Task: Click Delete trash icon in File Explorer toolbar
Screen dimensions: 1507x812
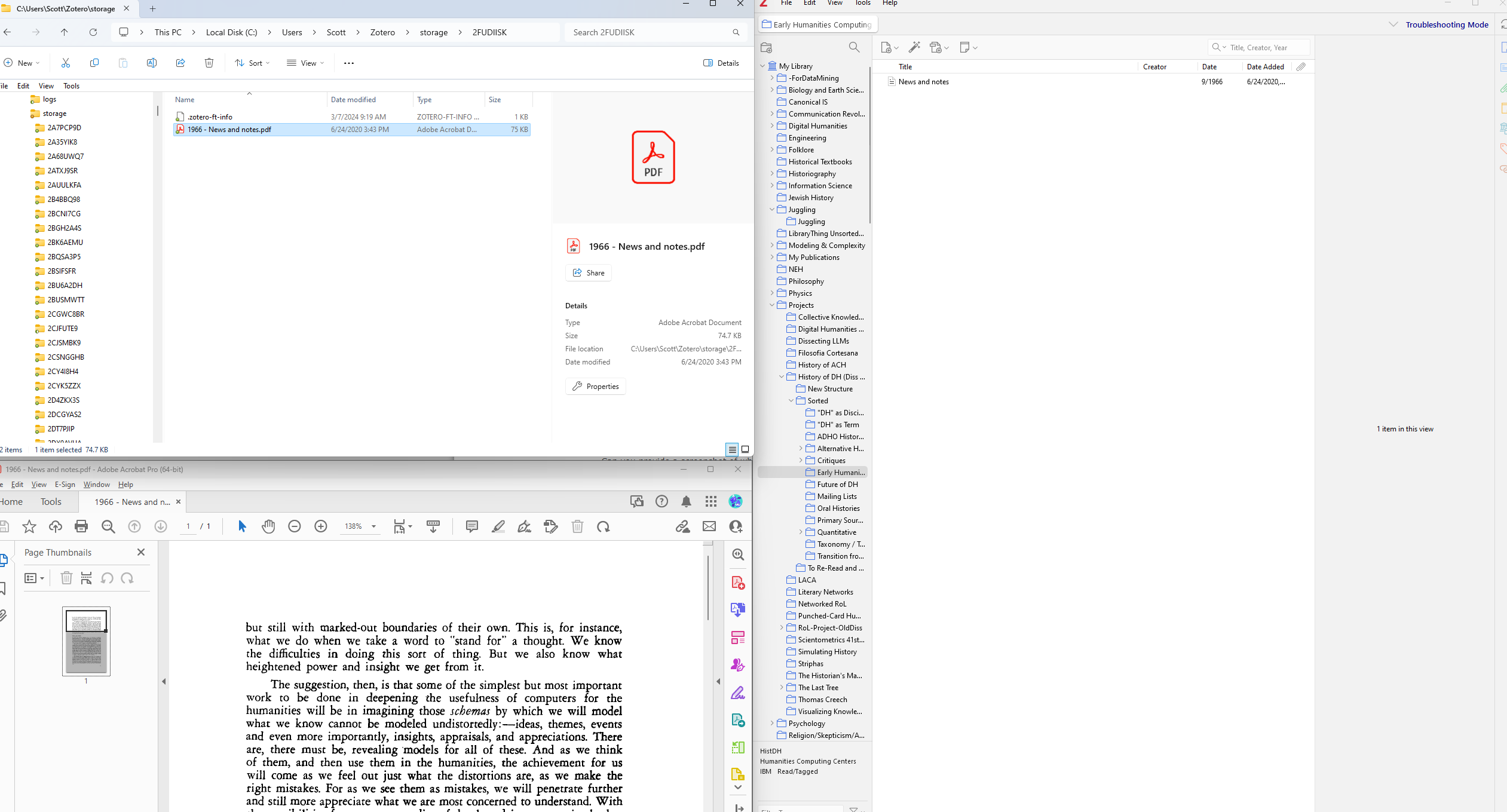Action: pyautogui.click(x=209, y=63)
